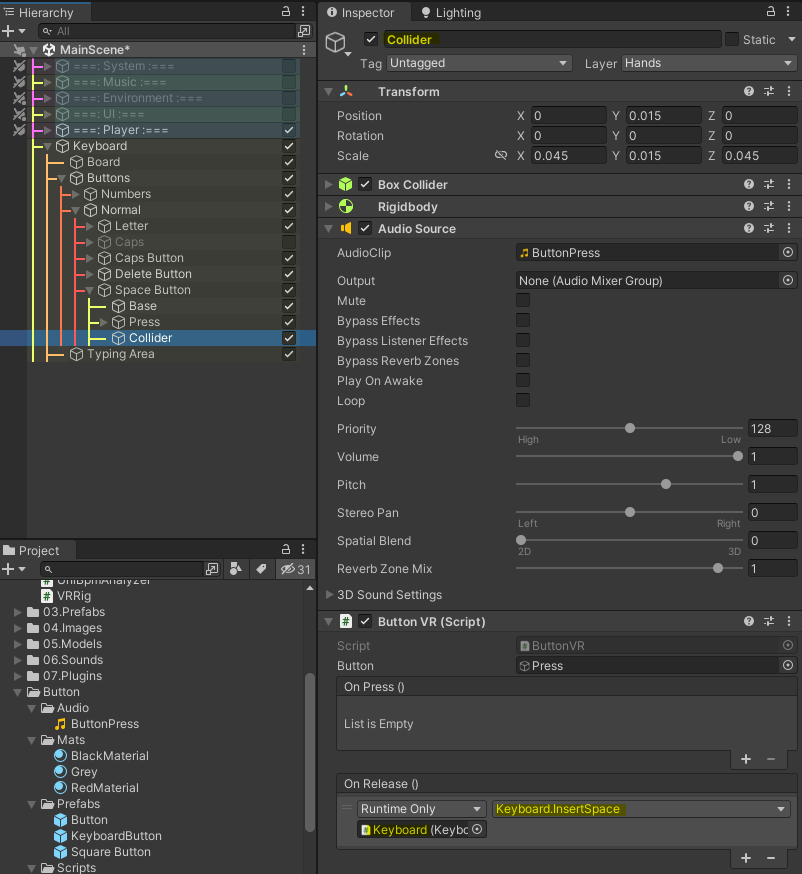
Task: Lock the Project panel
Action: (286, 549)
